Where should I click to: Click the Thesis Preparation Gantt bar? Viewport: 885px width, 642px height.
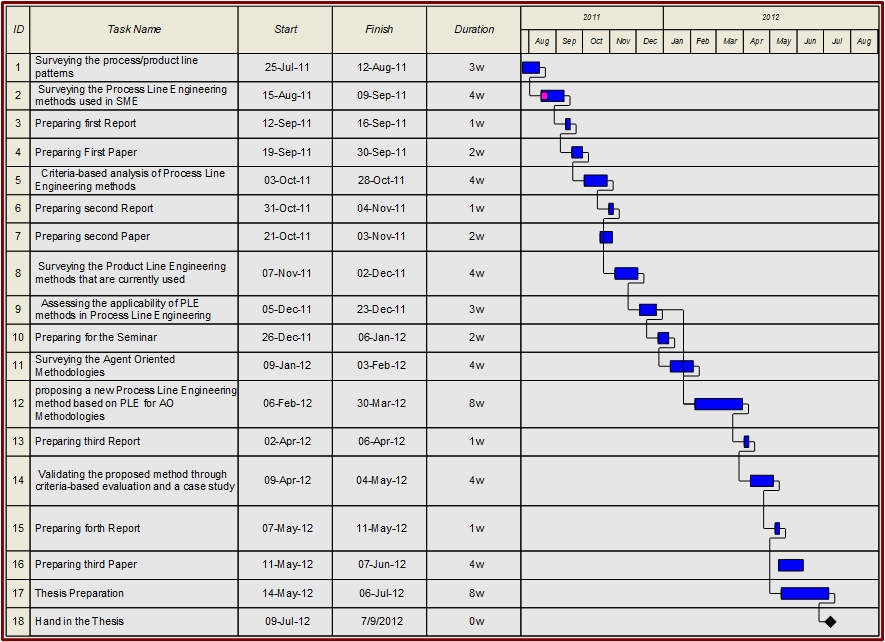(x=804, y=593)
